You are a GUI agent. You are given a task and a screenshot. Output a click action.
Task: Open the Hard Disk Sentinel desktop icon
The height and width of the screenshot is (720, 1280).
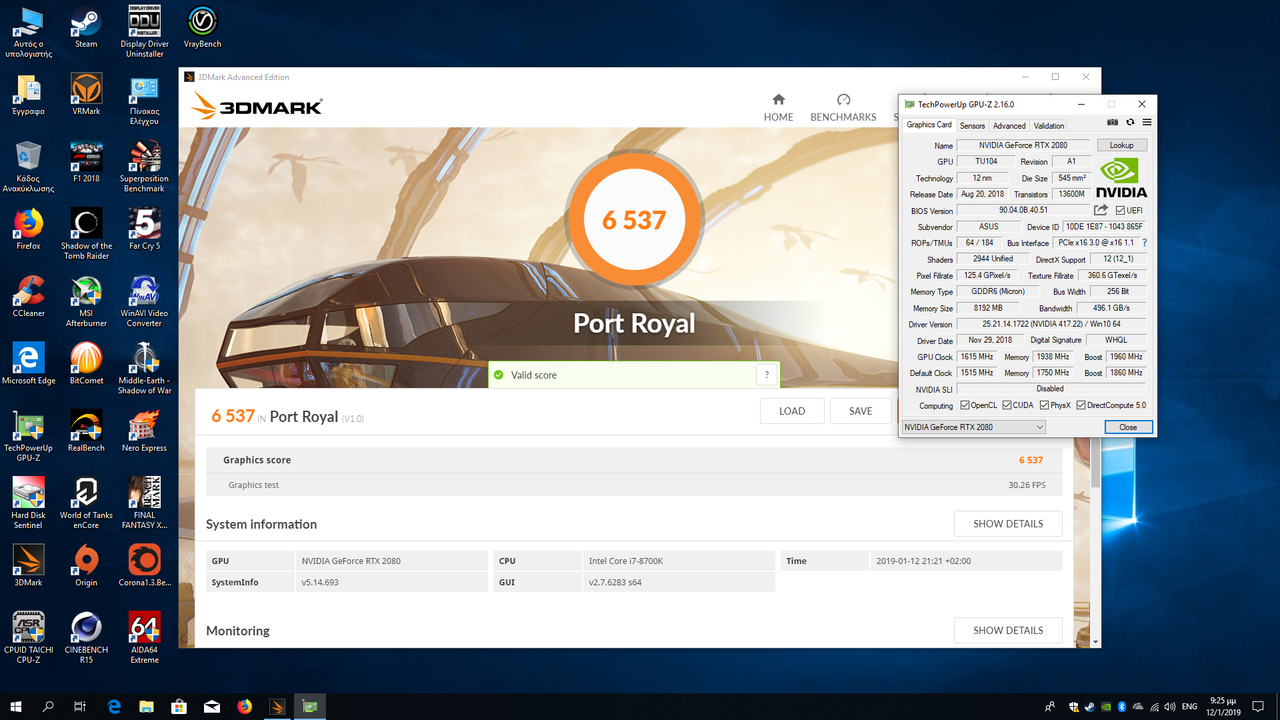coord(28,502)
